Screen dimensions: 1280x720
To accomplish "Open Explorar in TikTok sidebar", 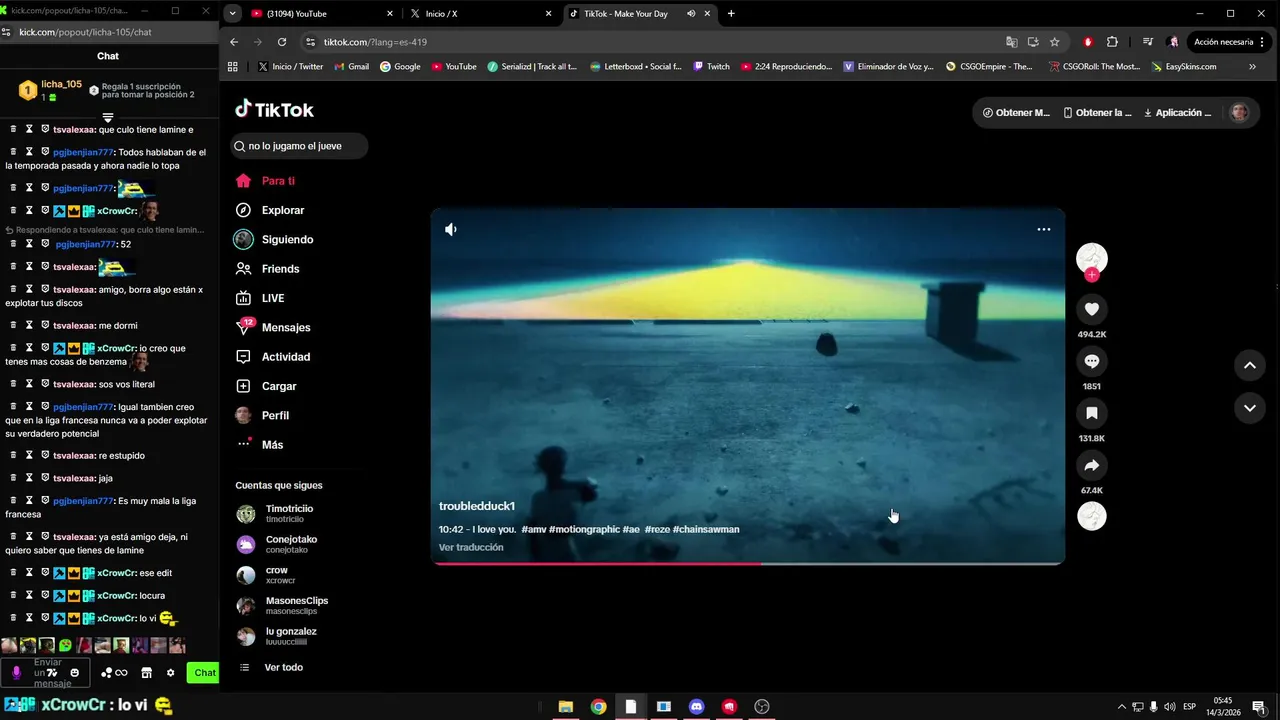I will coord(270,210).
